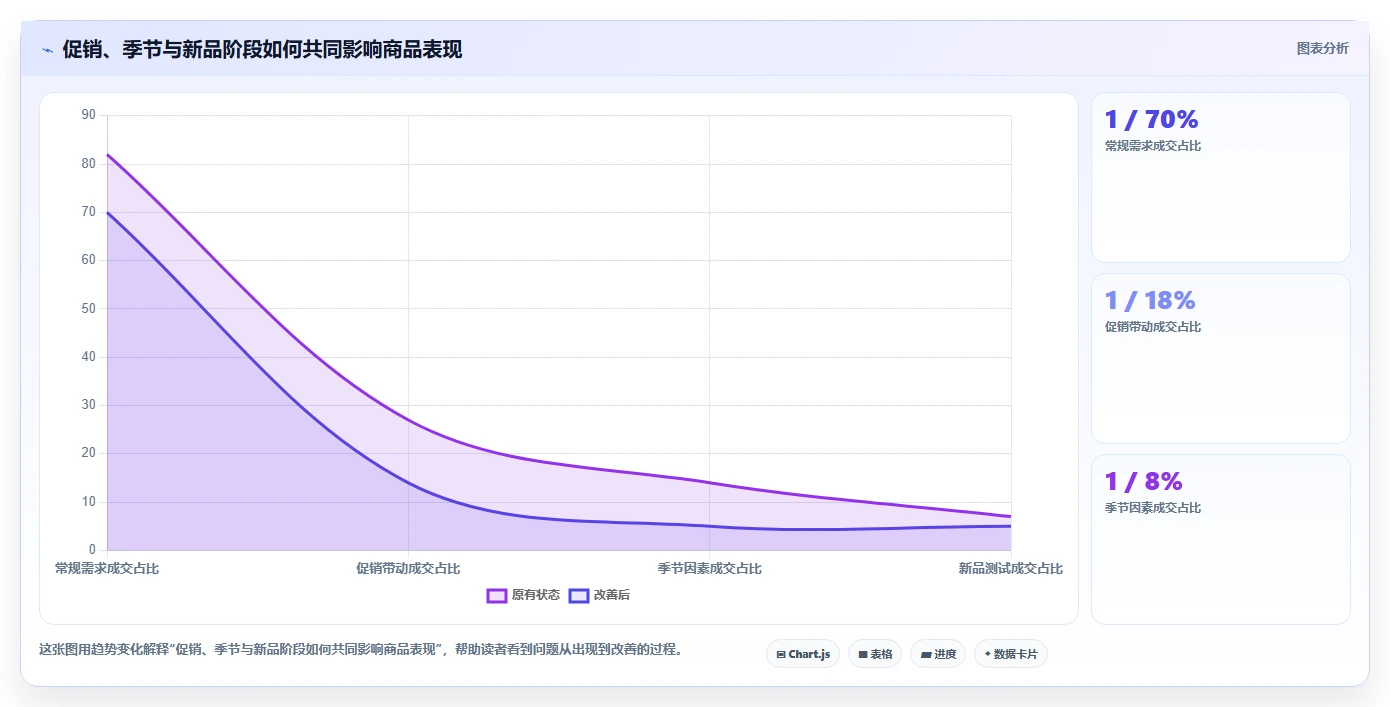Click the 数据卡片 tag button

click(x=1011, y=654)
